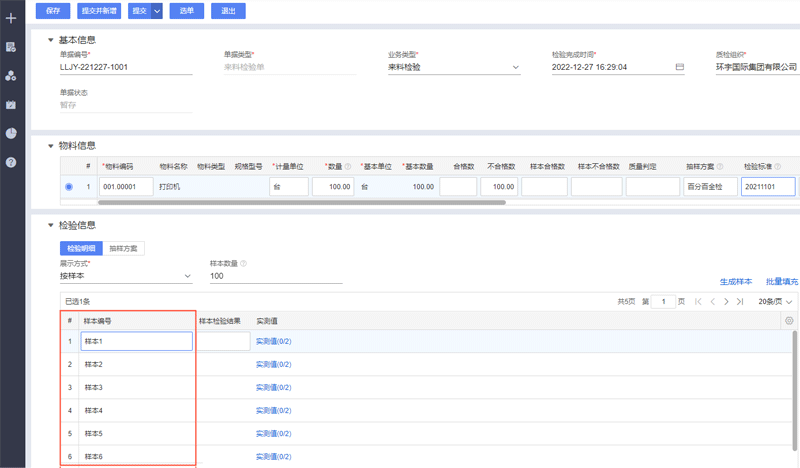
Task: Open the help question mark sidebar icon
Action: pyautogui.click(x=11, y=162)
